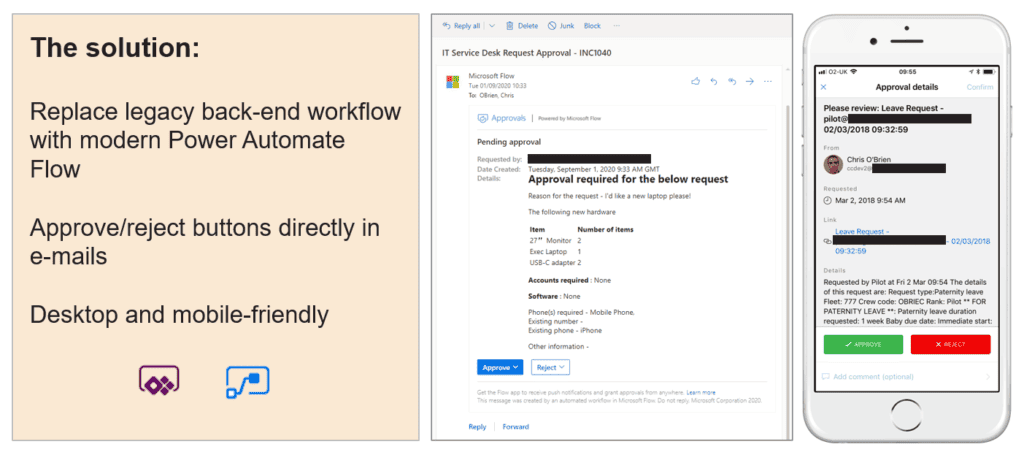The image size is (1024, 455).
Task: Click the Power Automate flow icon
Action: pyautogui.click(x=248, y=383)
